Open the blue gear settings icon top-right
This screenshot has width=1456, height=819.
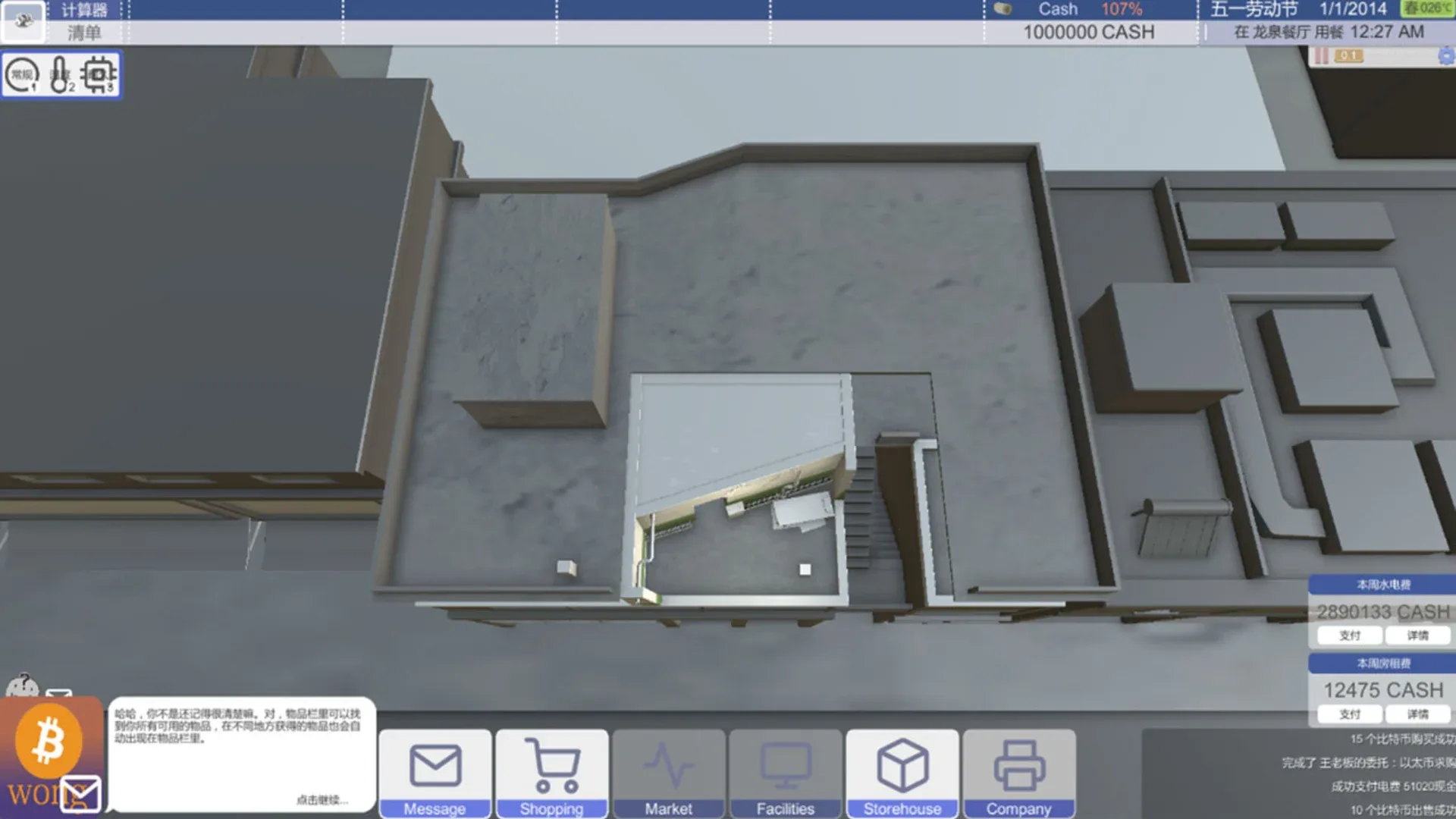coord(1445,57)
